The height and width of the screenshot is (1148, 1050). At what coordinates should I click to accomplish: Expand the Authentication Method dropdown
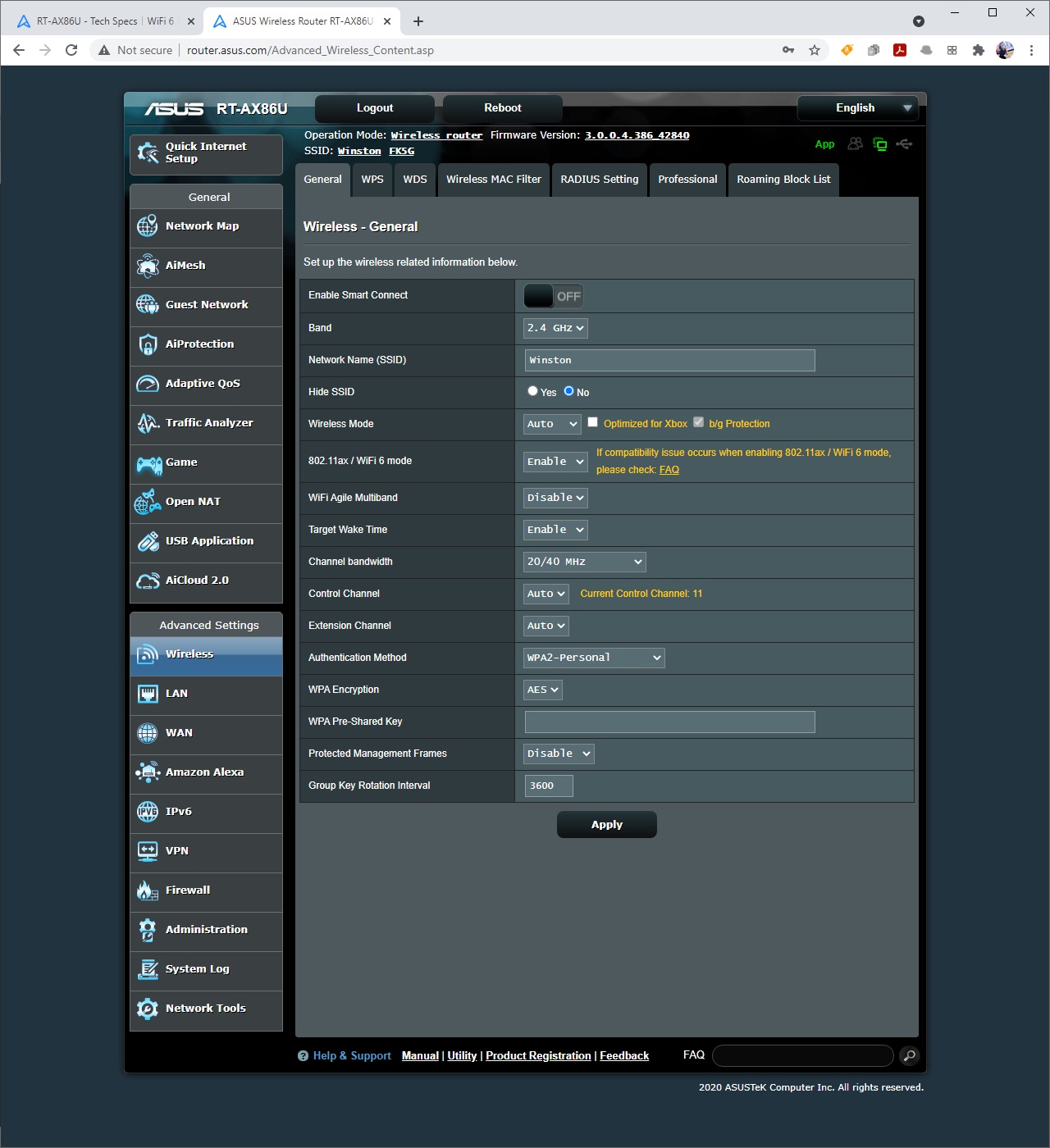coord(594,658)
